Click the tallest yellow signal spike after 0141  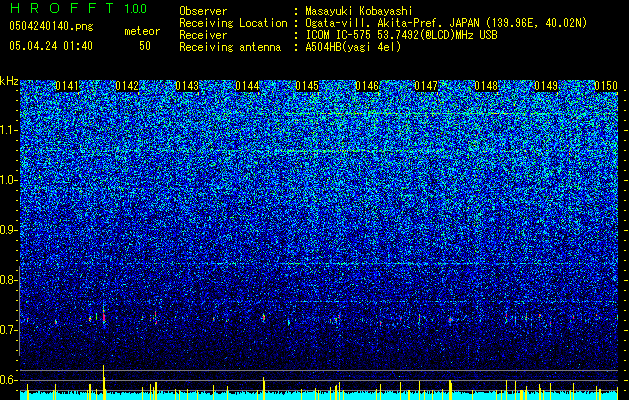pos(103,382)
